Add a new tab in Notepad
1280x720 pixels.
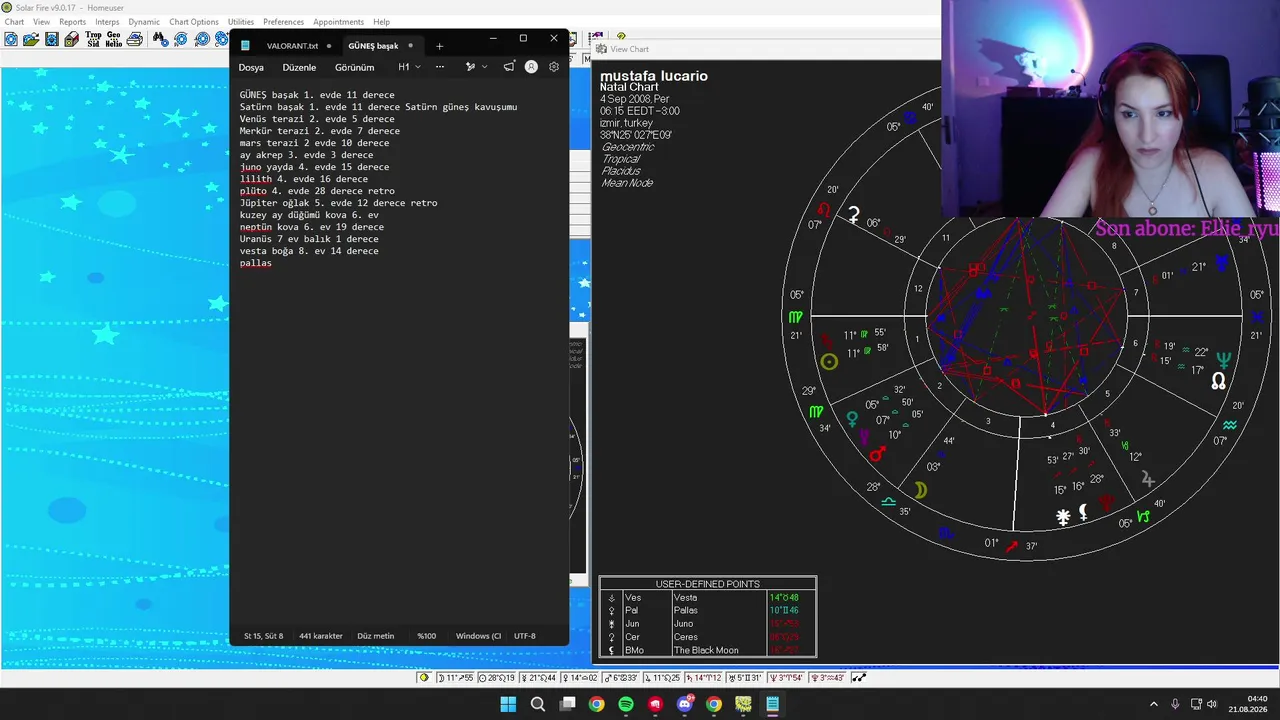(439, 46)
